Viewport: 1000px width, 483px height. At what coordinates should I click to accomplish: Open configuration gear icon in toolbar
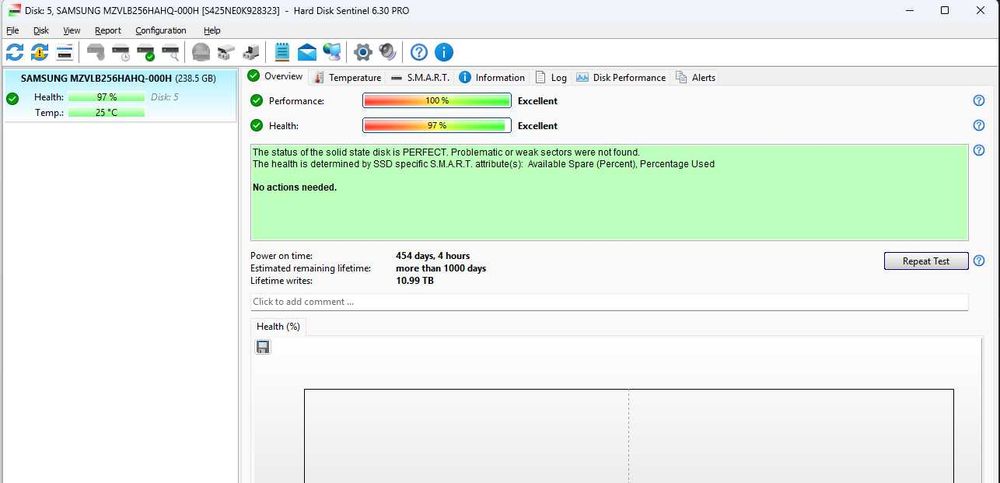[x=363, y=52]
